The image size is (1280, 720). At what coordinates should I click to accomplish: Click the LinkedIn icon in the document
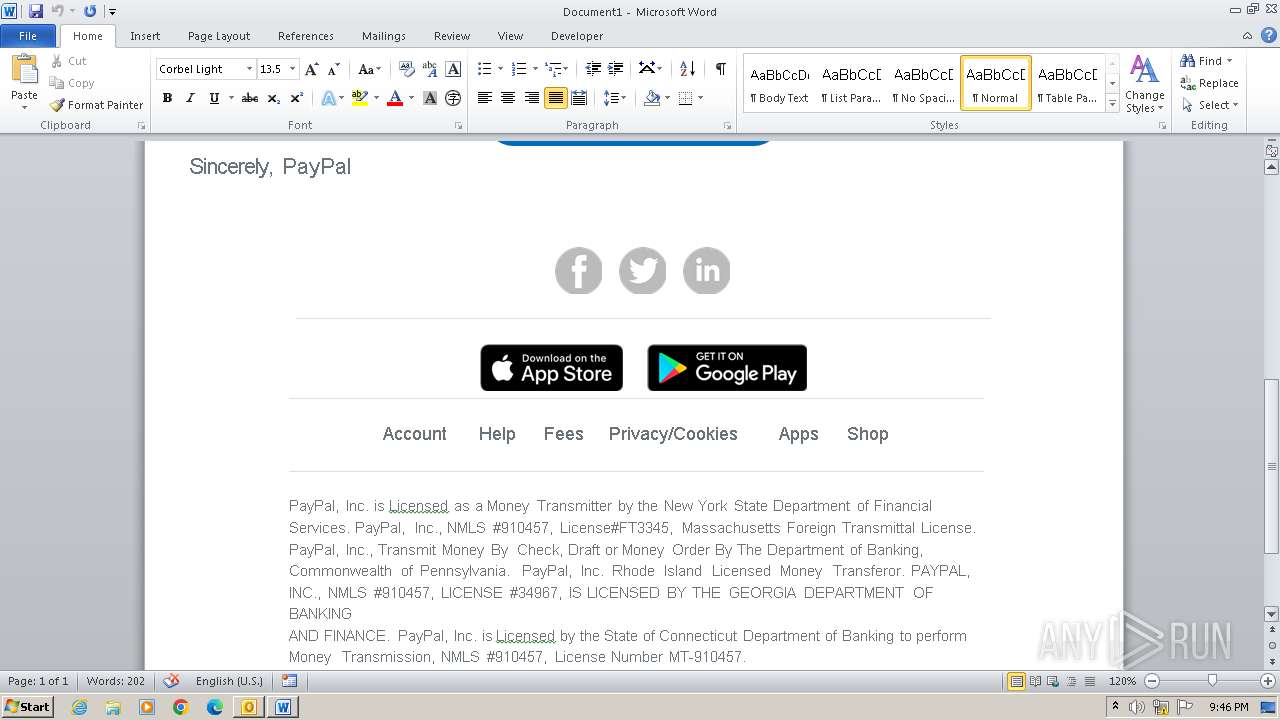coord(707,271)
